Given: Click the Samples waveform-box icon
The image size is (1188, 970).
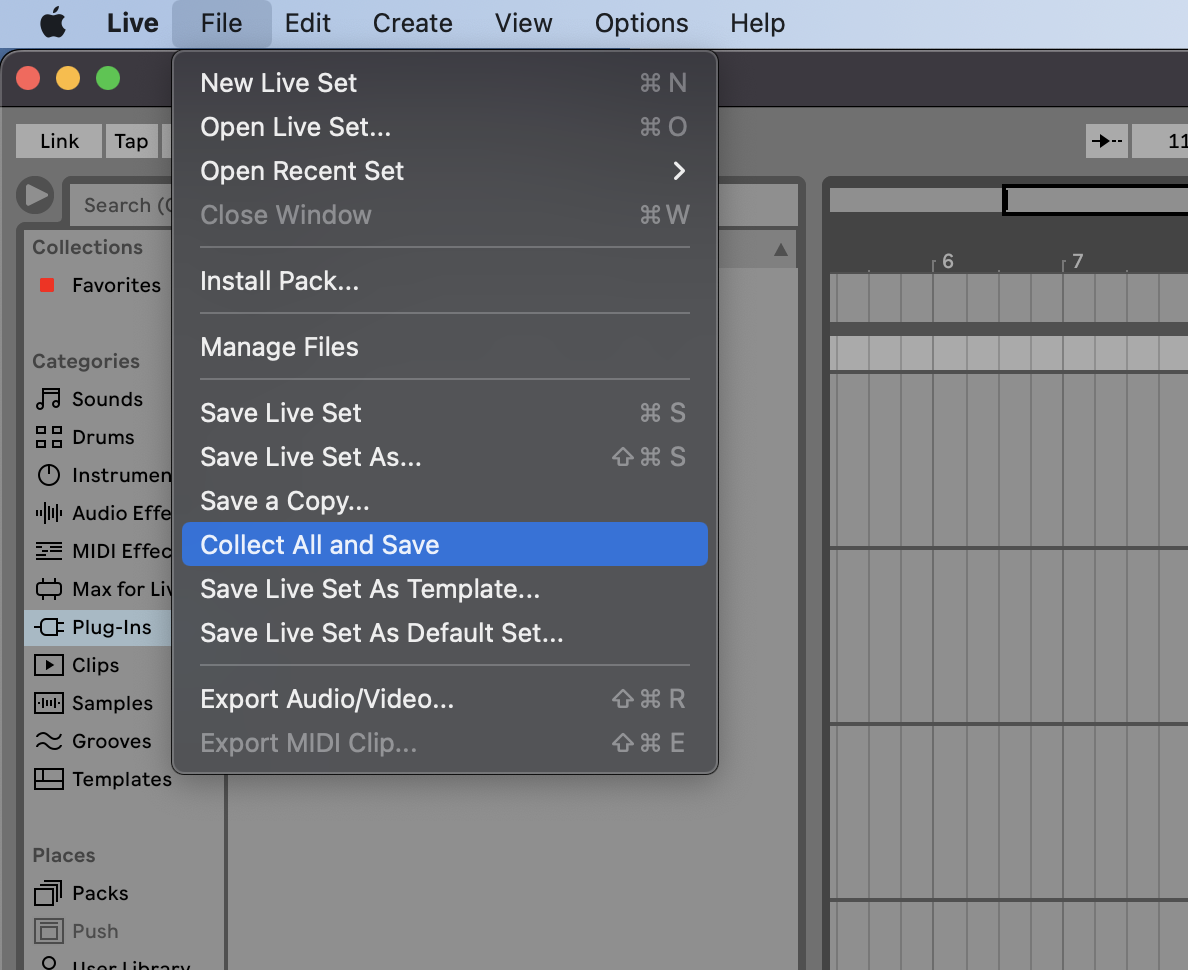Looking at the screenshot, I should pyautogui.click(x=48, y=703).
